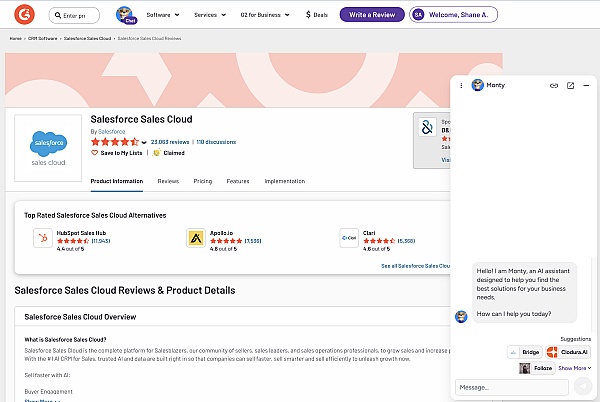Expand the star rating breakdown chevron
The image size is (600, 402).
[144, 142]
